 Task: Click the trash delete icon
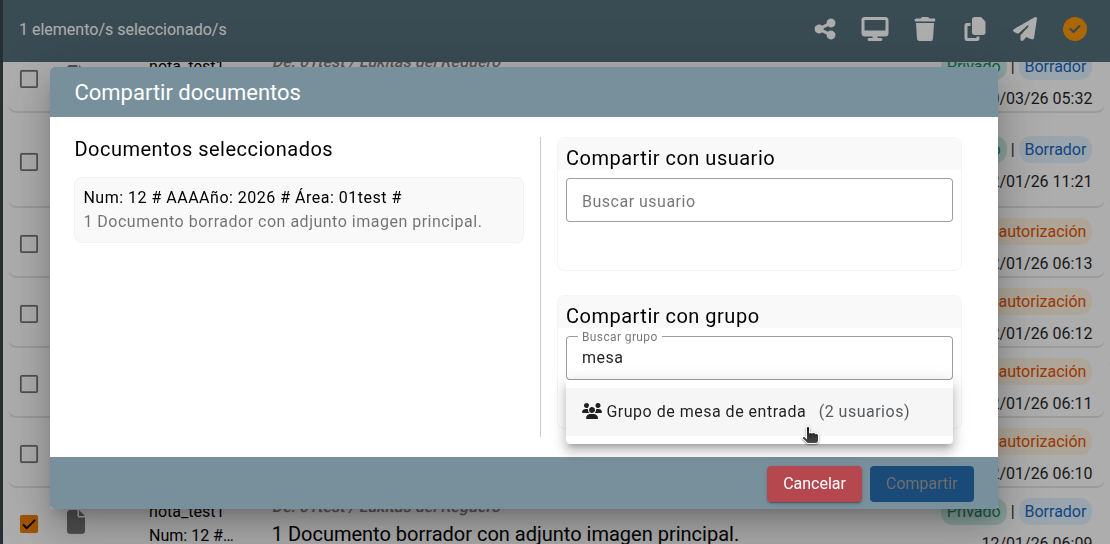[x=925, y=30]
